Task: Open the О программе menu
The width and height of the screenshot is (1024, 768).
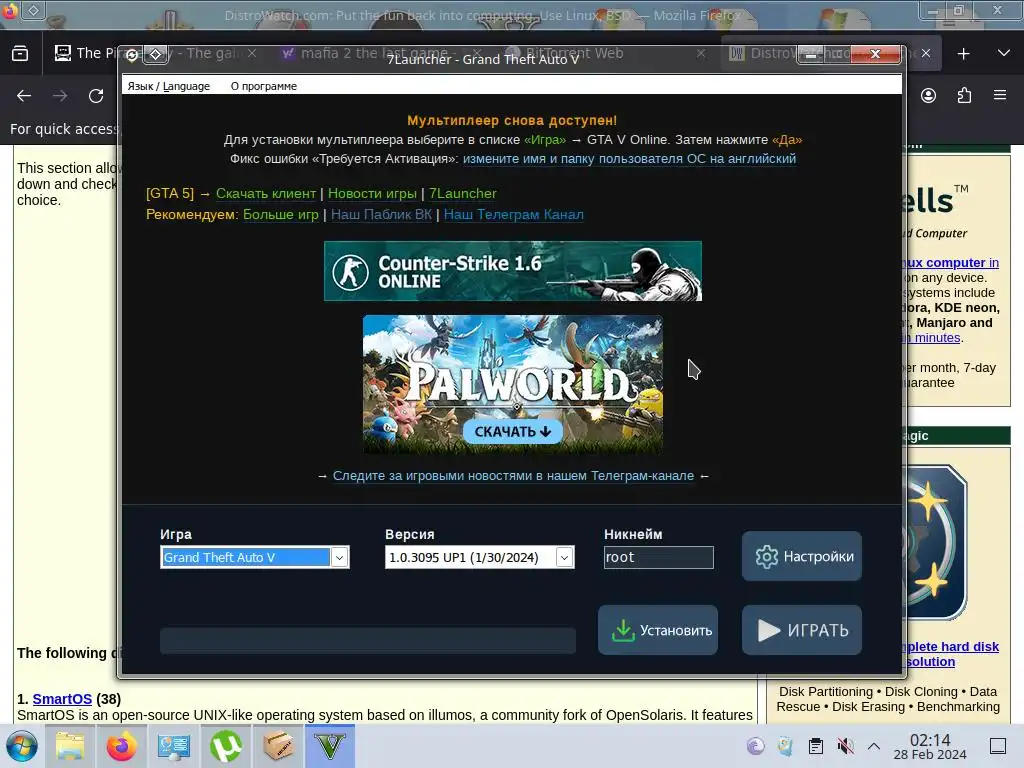Action: pos(263,86)
